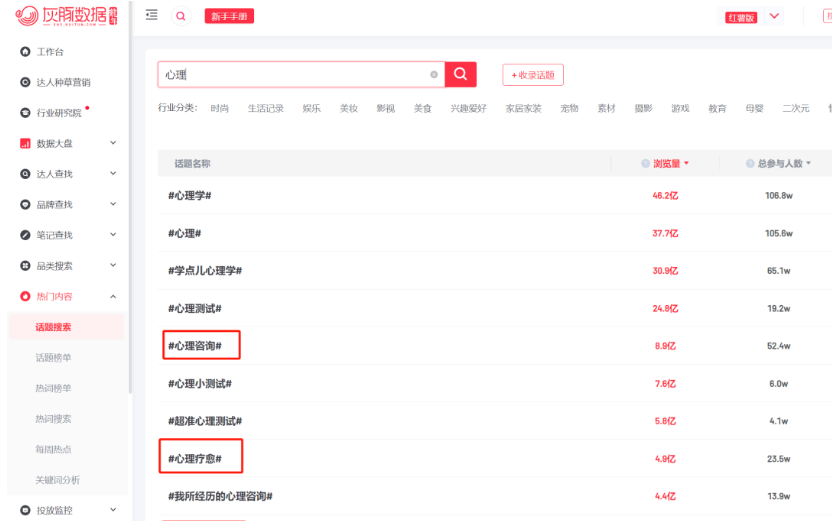Click the 品类搜索 grid icon
The height and width of the screenshot is (521, 832).
pos(25,266)
